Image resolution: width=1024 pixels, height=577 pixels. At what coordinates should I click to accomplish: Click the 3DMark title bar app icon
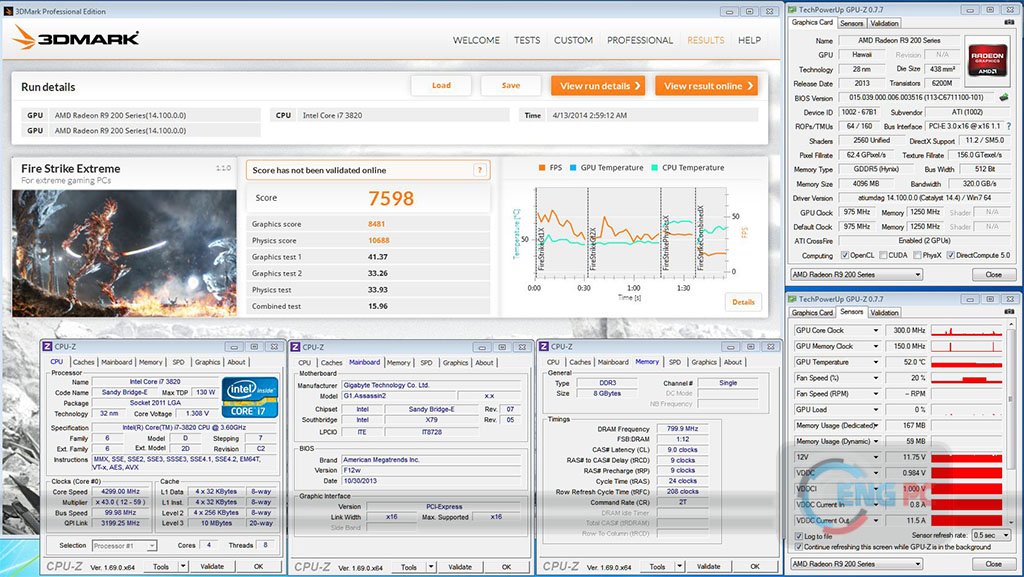pyautogui.click(x=8, y=11)
